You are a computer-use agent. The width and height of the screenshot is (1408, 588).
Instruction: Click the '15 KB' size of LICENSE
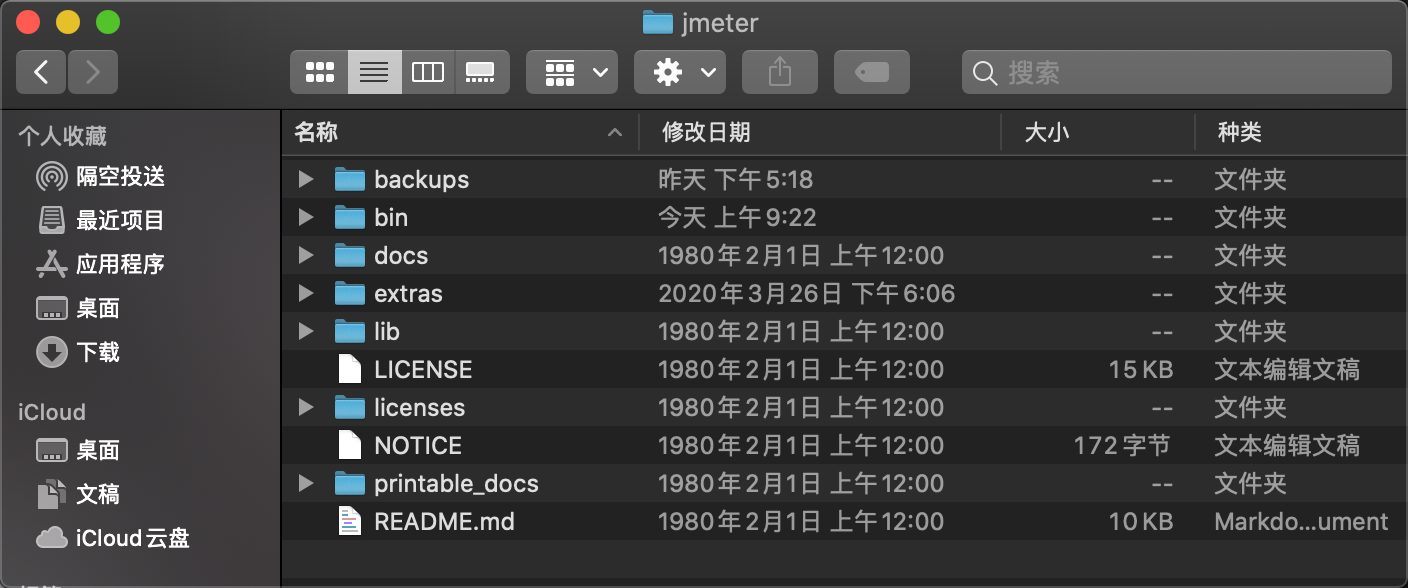tap(1141, 370)
